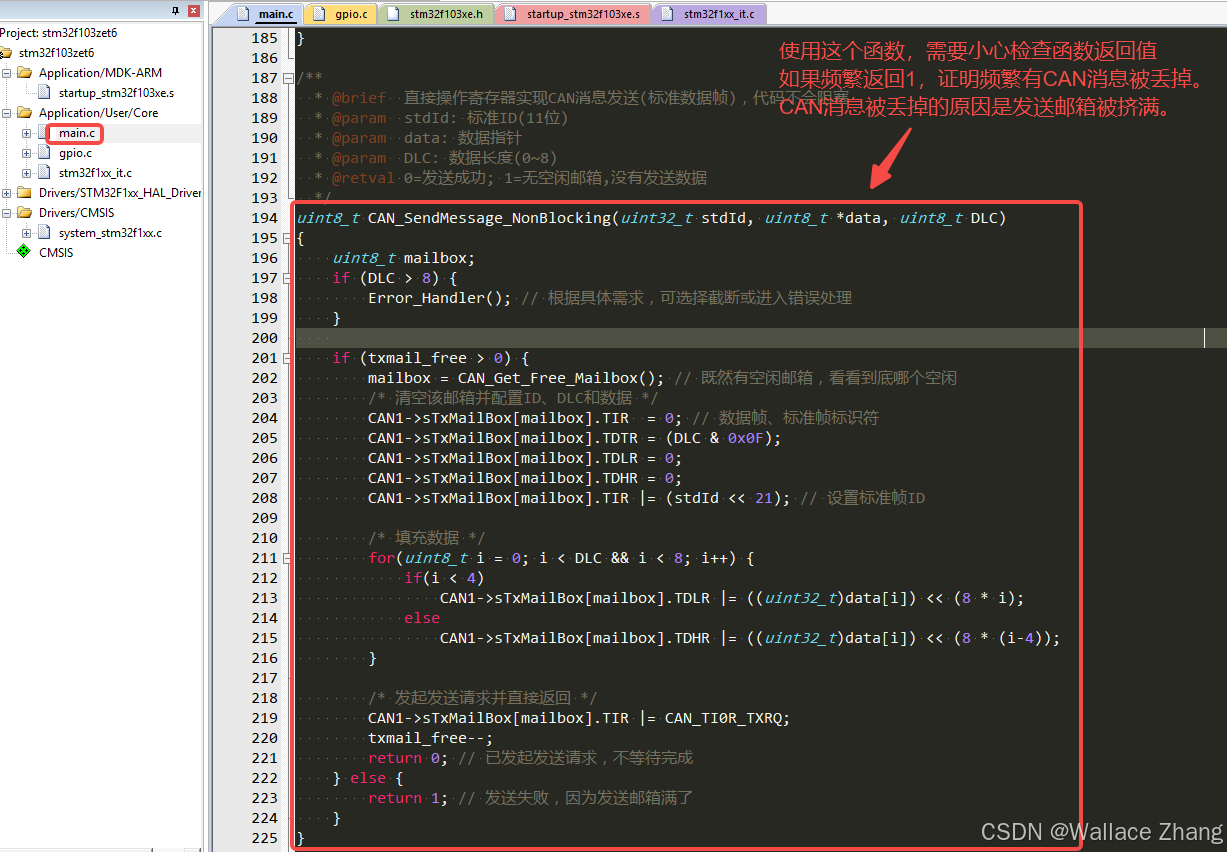Click 'uint8_t mailbox;' declaration on line 196
Screen dimensions: 1227x852
click(404, 258)
